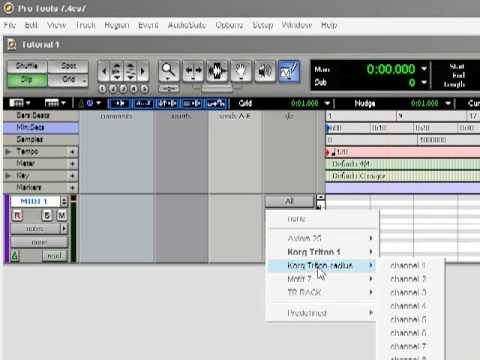Select the Selector waveform tool
This screenshot has height=360, width=480.
click(x=217, y=71)
